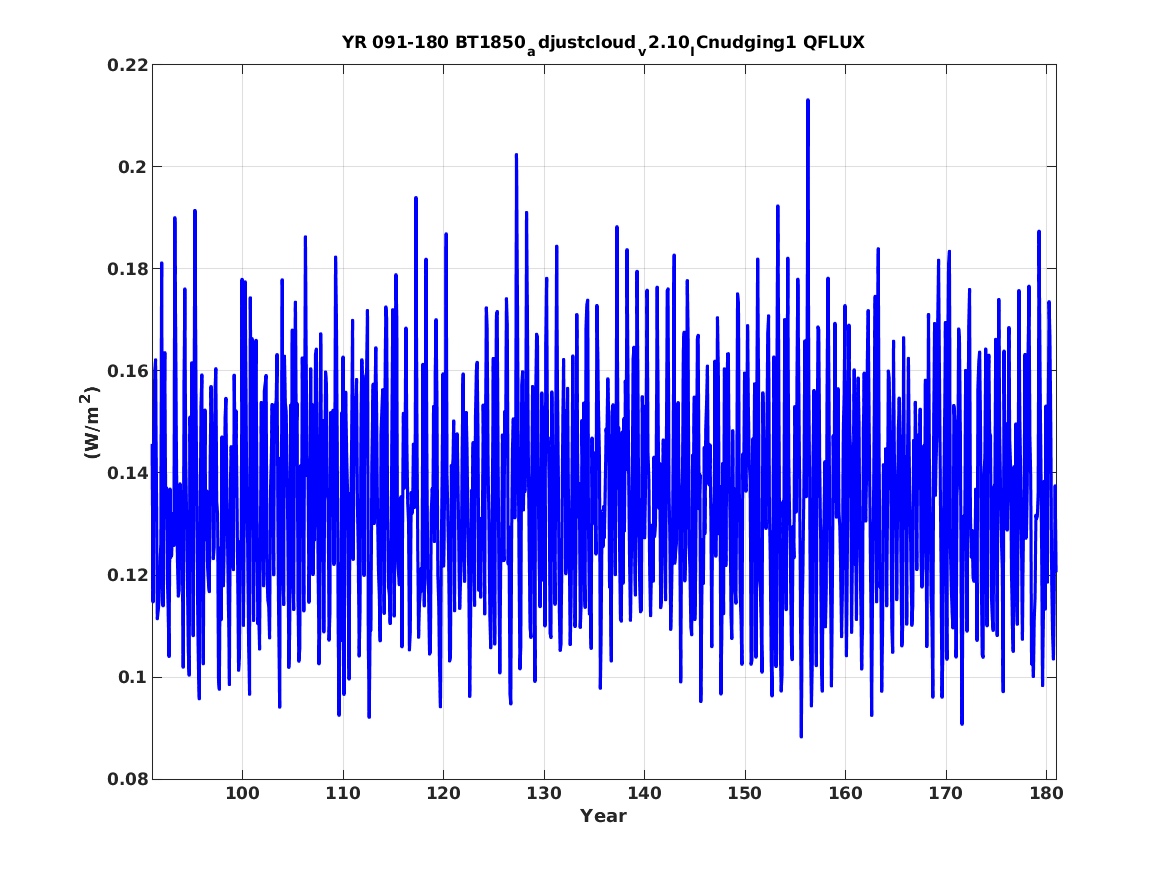Screen dimensions: 1167x875
Task: Click the y-axis tick label '0.18'
Action: 127,269
